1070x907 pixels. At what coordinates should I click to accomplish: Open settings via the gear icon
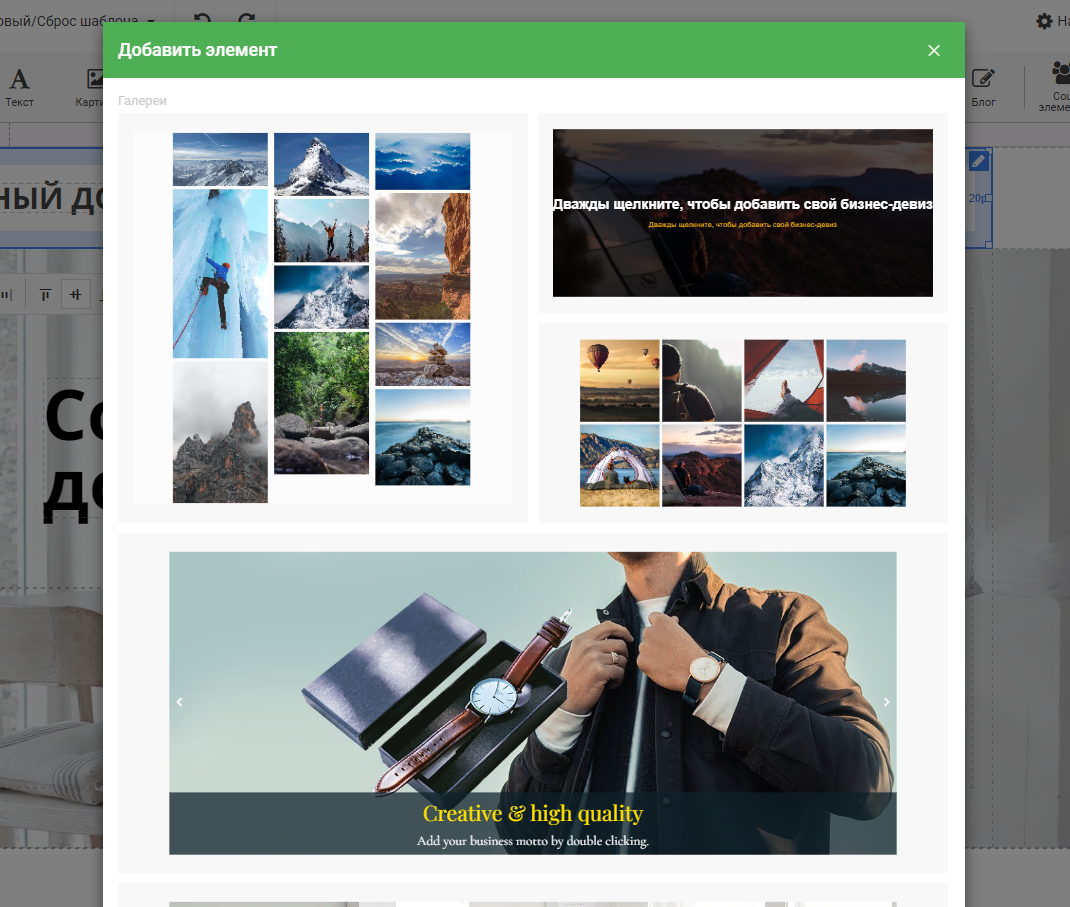(1044, 21)
